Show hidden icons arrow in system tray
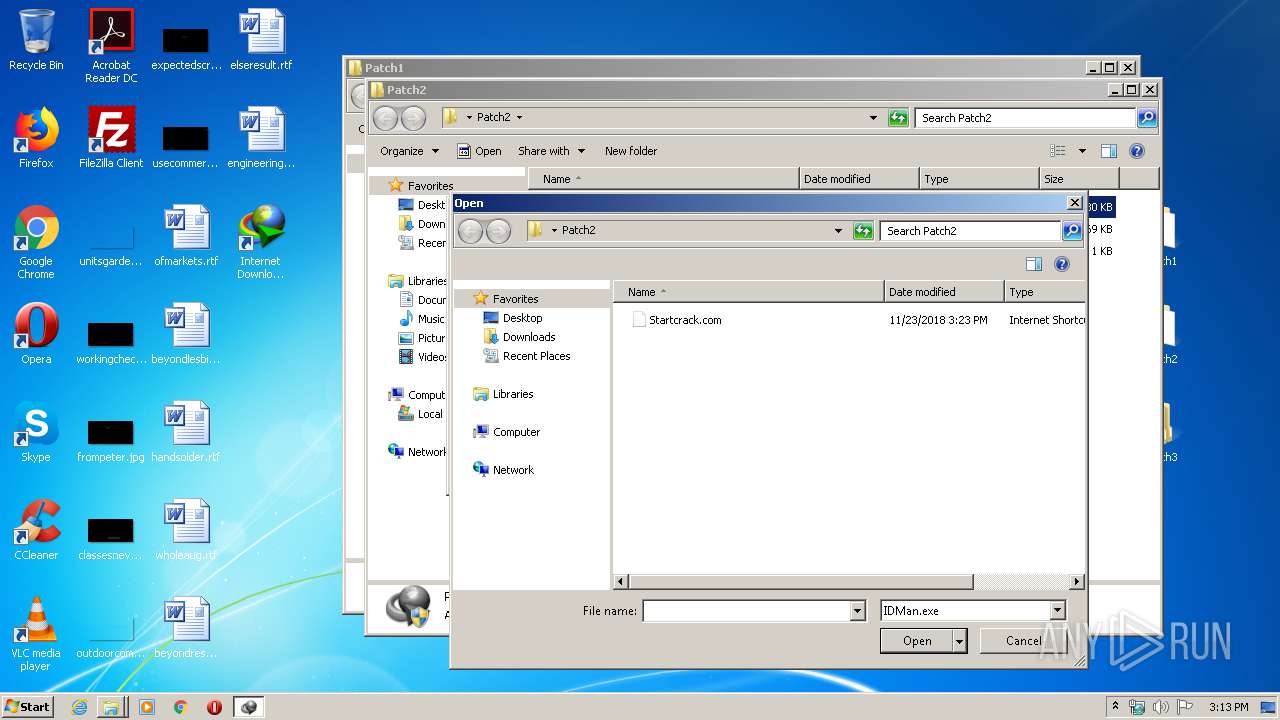 pos(1115,706)
